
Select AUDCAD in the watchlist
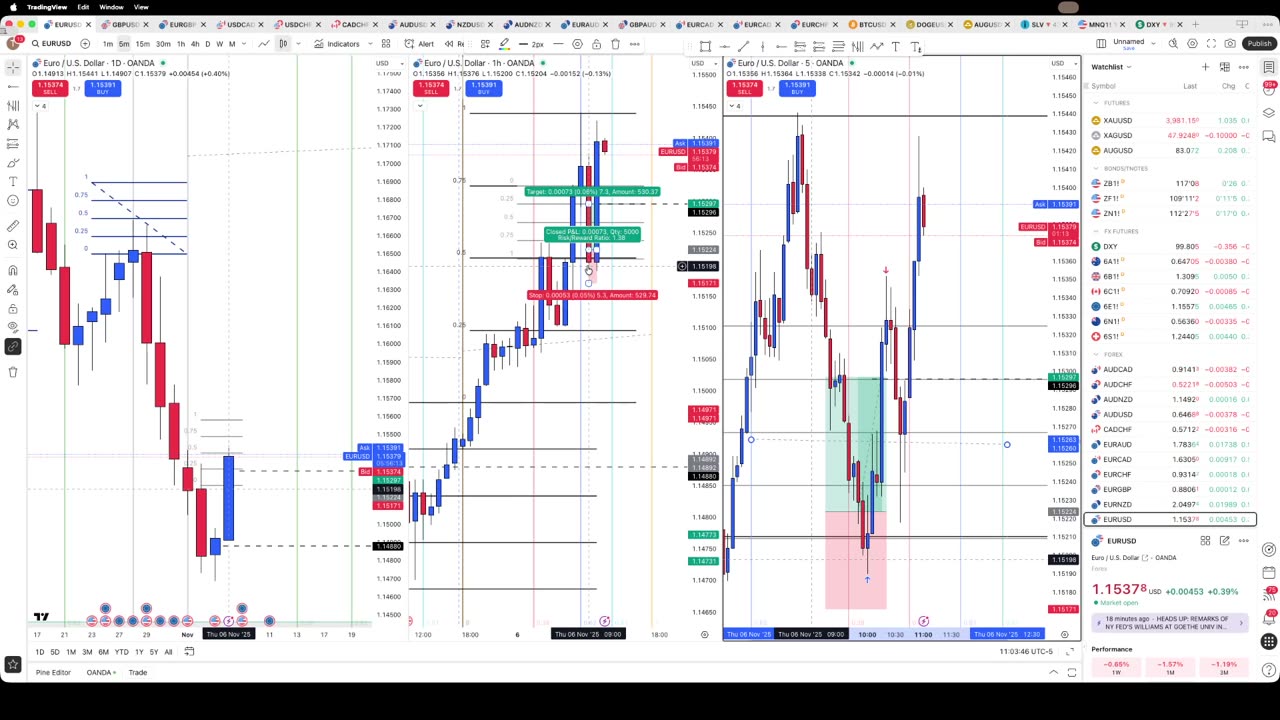pos(1170,369)
